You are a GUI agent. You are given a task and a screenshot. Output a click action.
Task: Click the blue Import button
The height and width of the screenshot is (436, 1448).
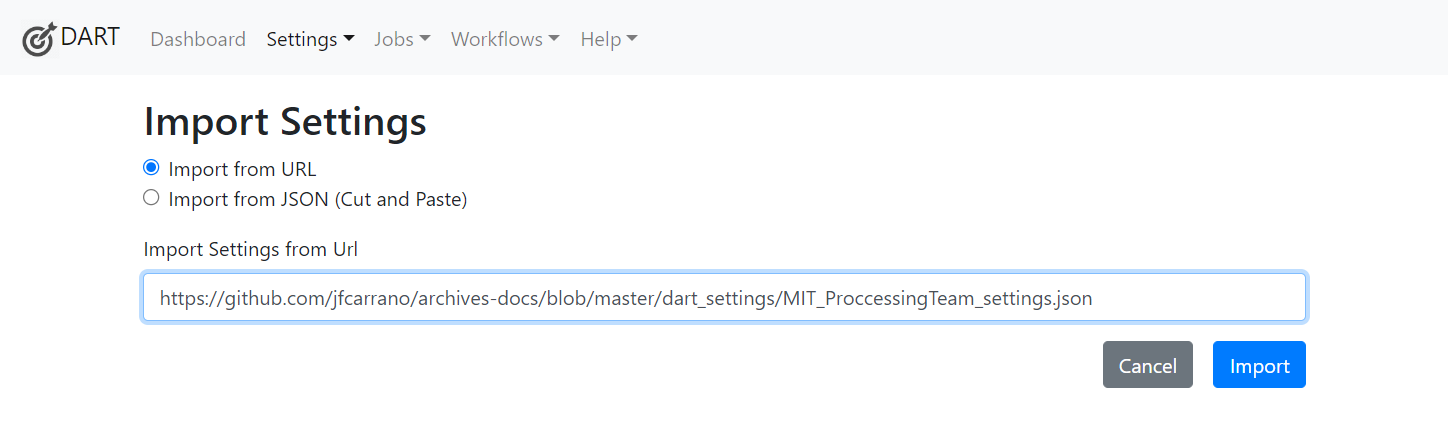click(x=1259, y=365)
